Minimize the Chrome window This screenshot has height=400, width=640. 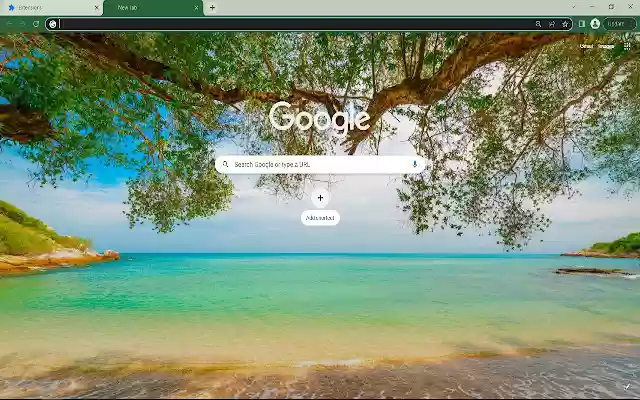coord(592,7)
